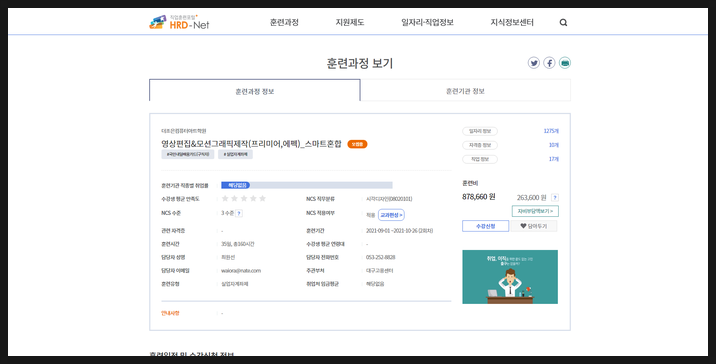The height and width of the screenshot is (364, 716).
Task: Click the orange badge beside the course title
Action: 357,144
